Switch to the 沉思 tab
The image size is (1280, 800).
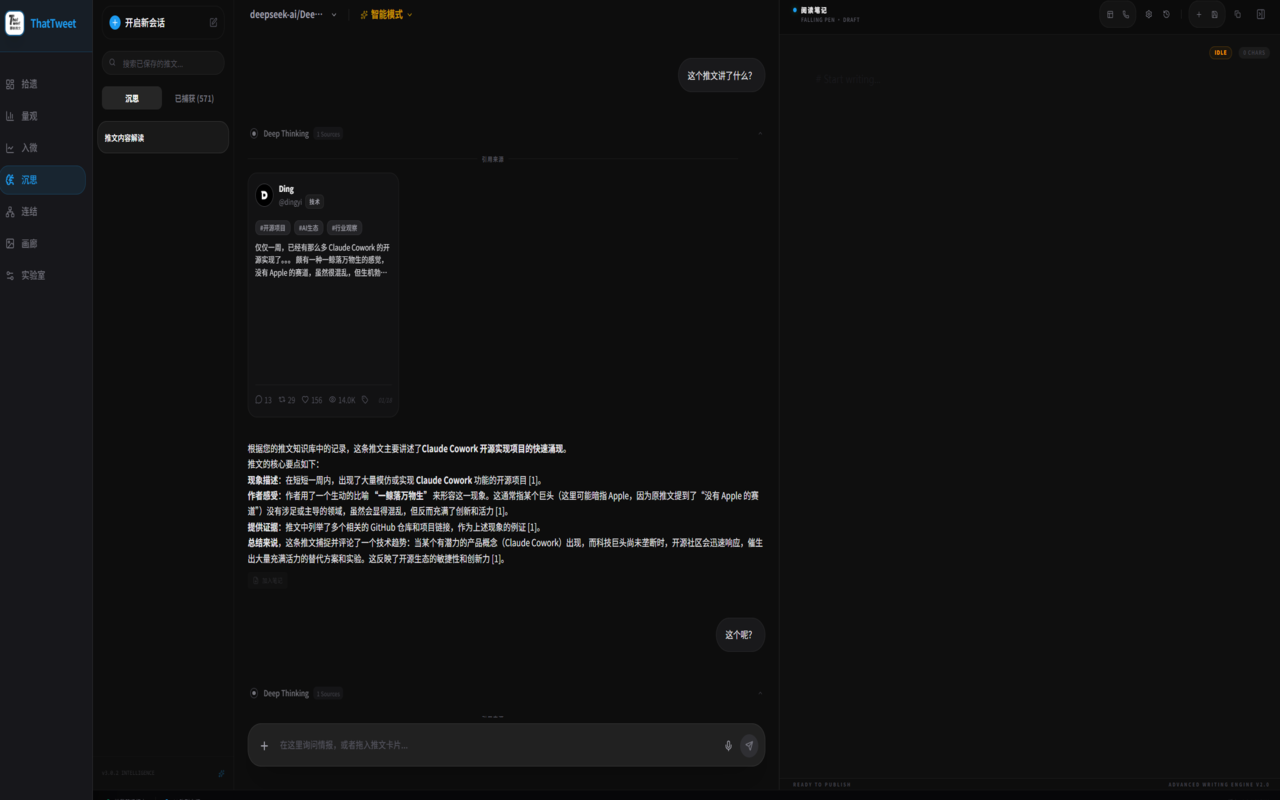pyautogui.click(x=132, y=98)
